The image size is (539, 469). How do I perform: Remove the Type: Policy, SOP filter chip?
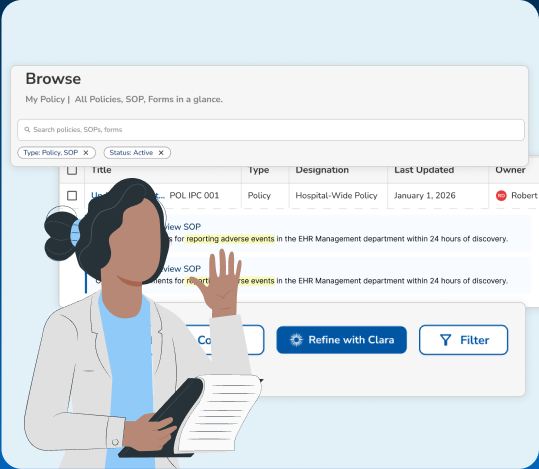86,153
